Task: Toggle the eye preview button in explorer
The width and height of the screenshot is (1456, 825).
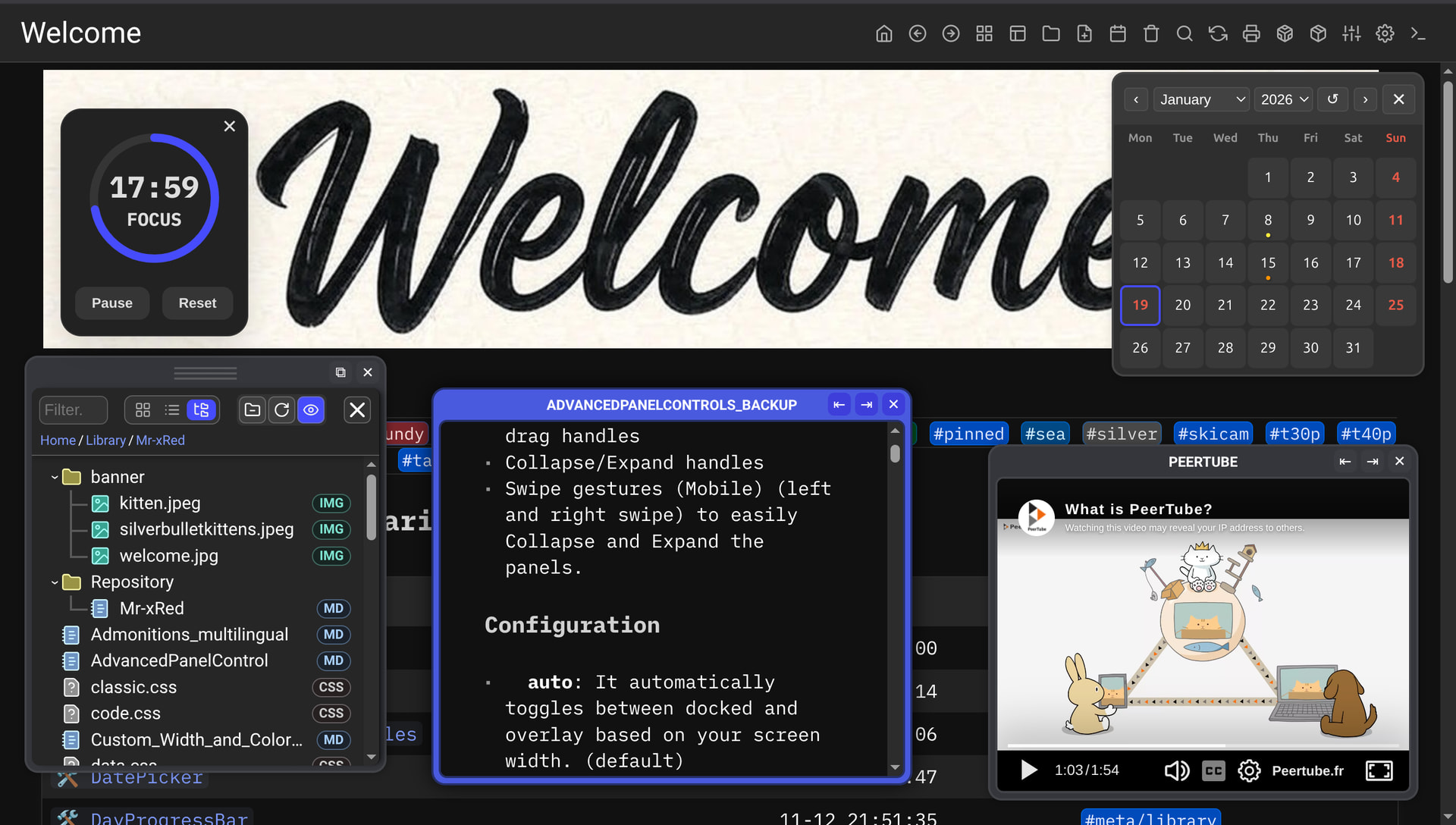Action: 311,410
